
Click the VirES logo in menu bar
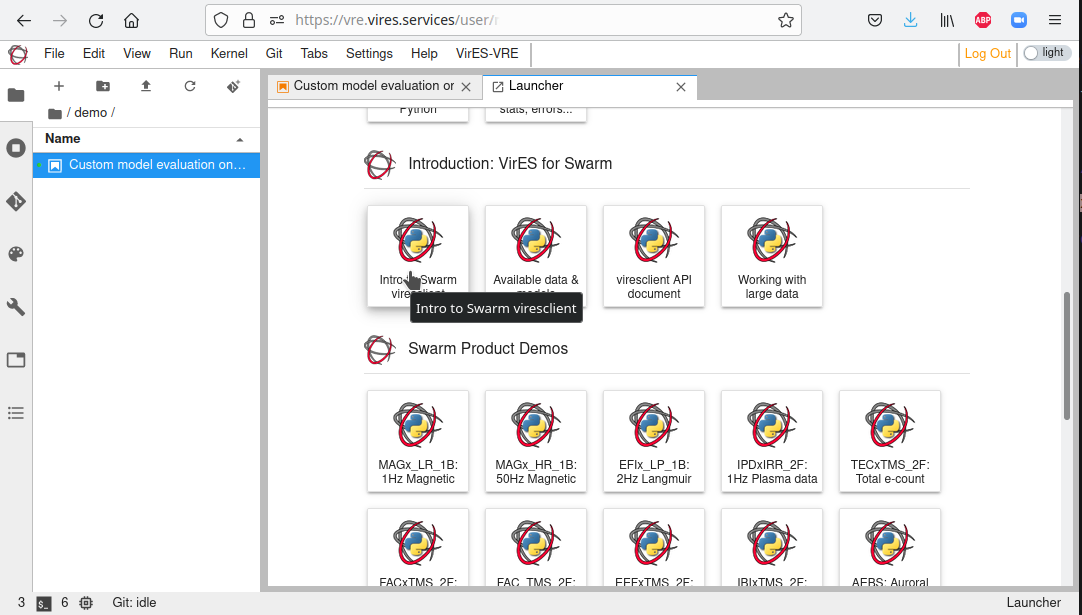coord(18,54)
